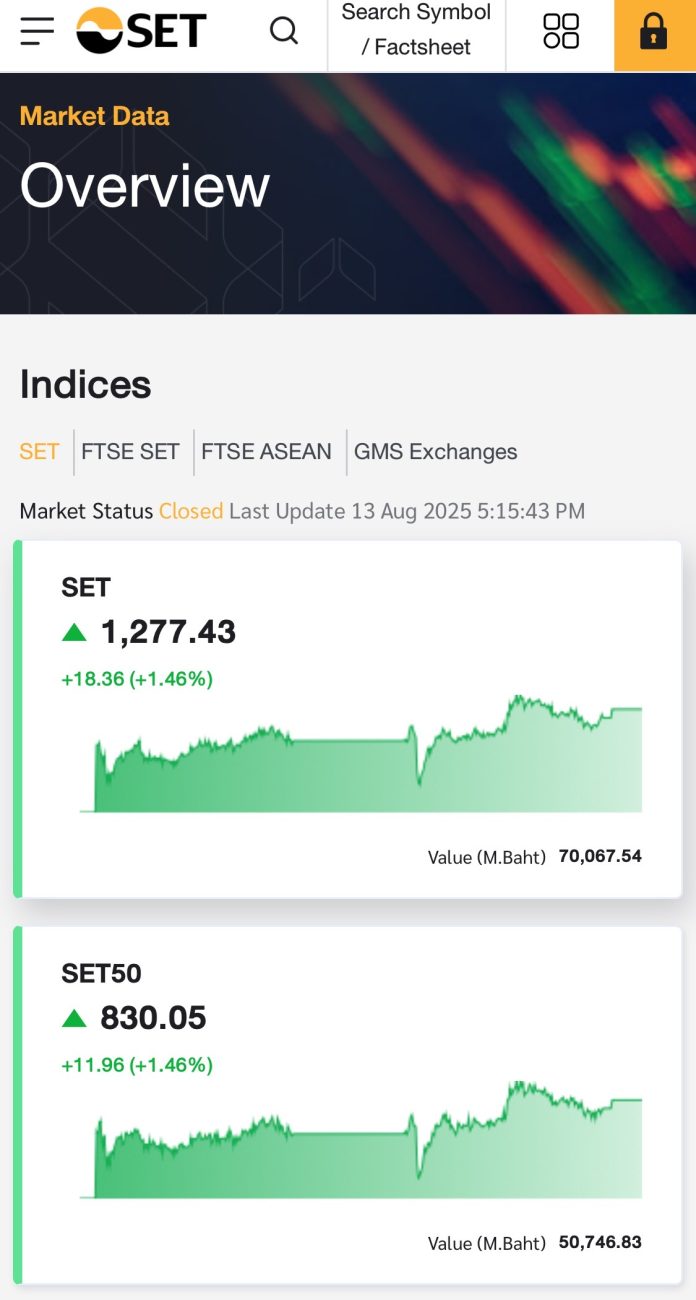Open the four-square apps grid icon
696x1300 pixels.
560,31
